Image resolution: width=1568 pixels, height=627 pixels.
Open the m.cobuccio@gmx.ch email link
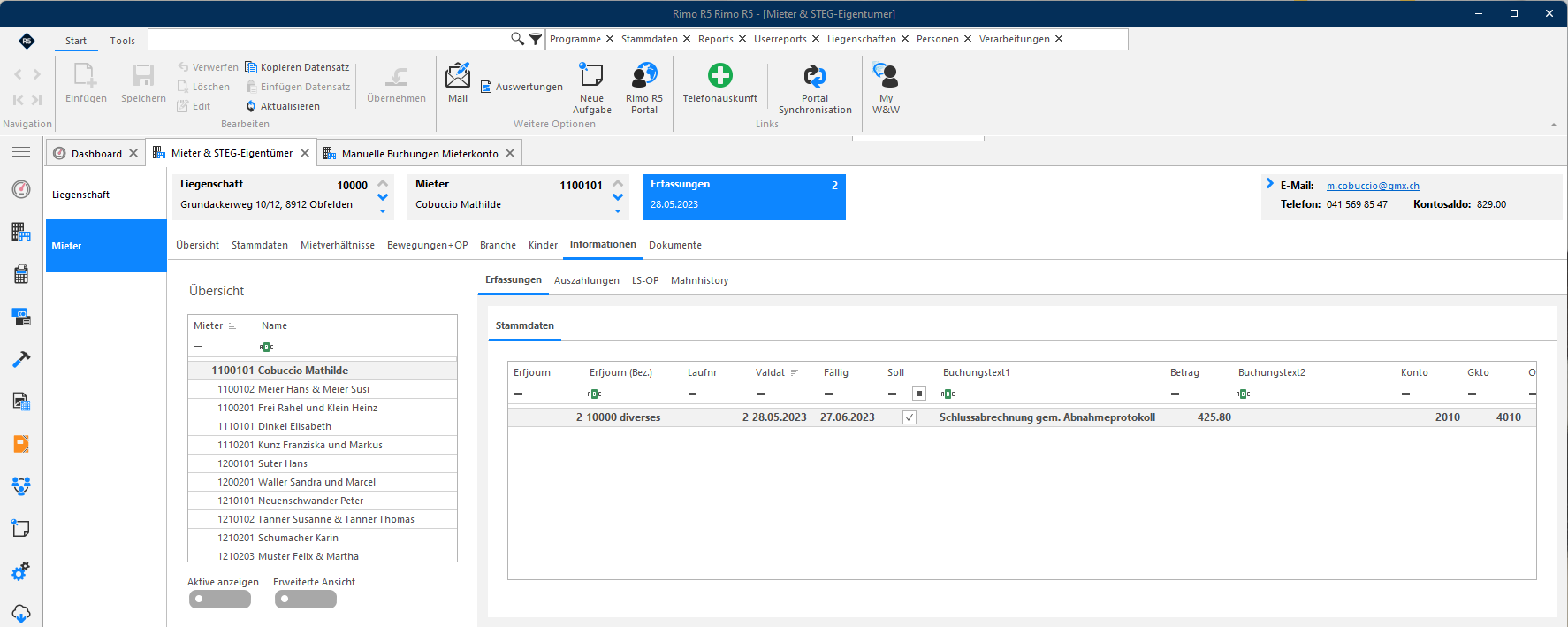(x=1373, y=186)
